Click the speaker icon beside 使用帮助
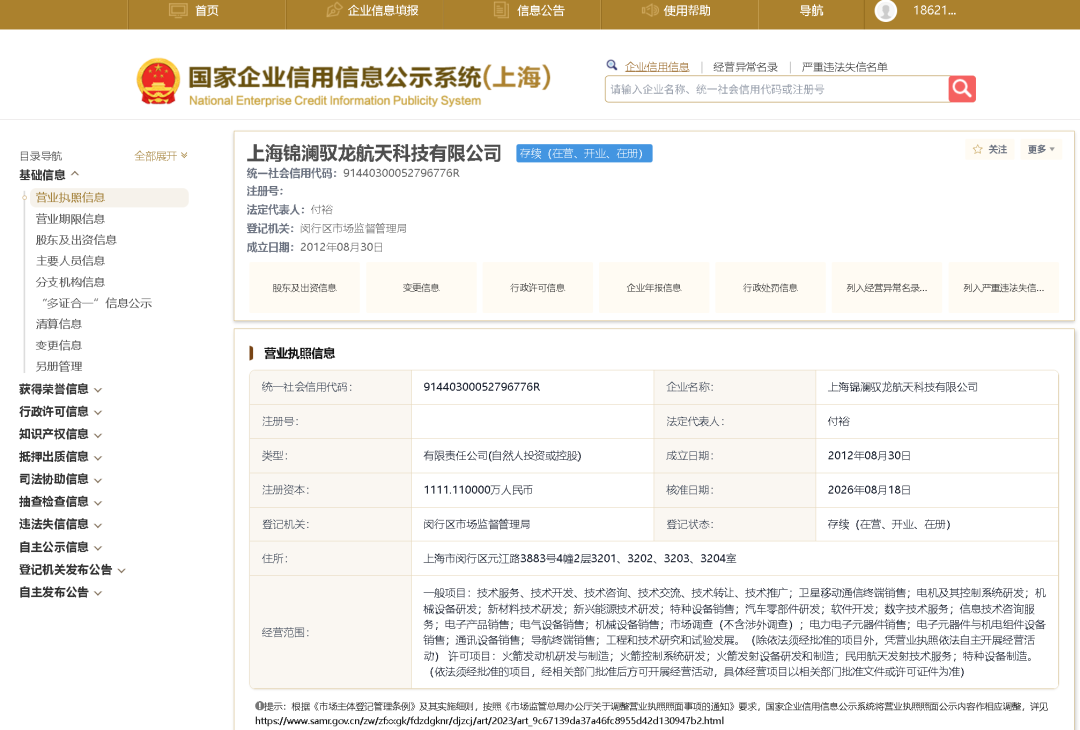Viewport: 1080px width, 730px height. coord(650,10)
